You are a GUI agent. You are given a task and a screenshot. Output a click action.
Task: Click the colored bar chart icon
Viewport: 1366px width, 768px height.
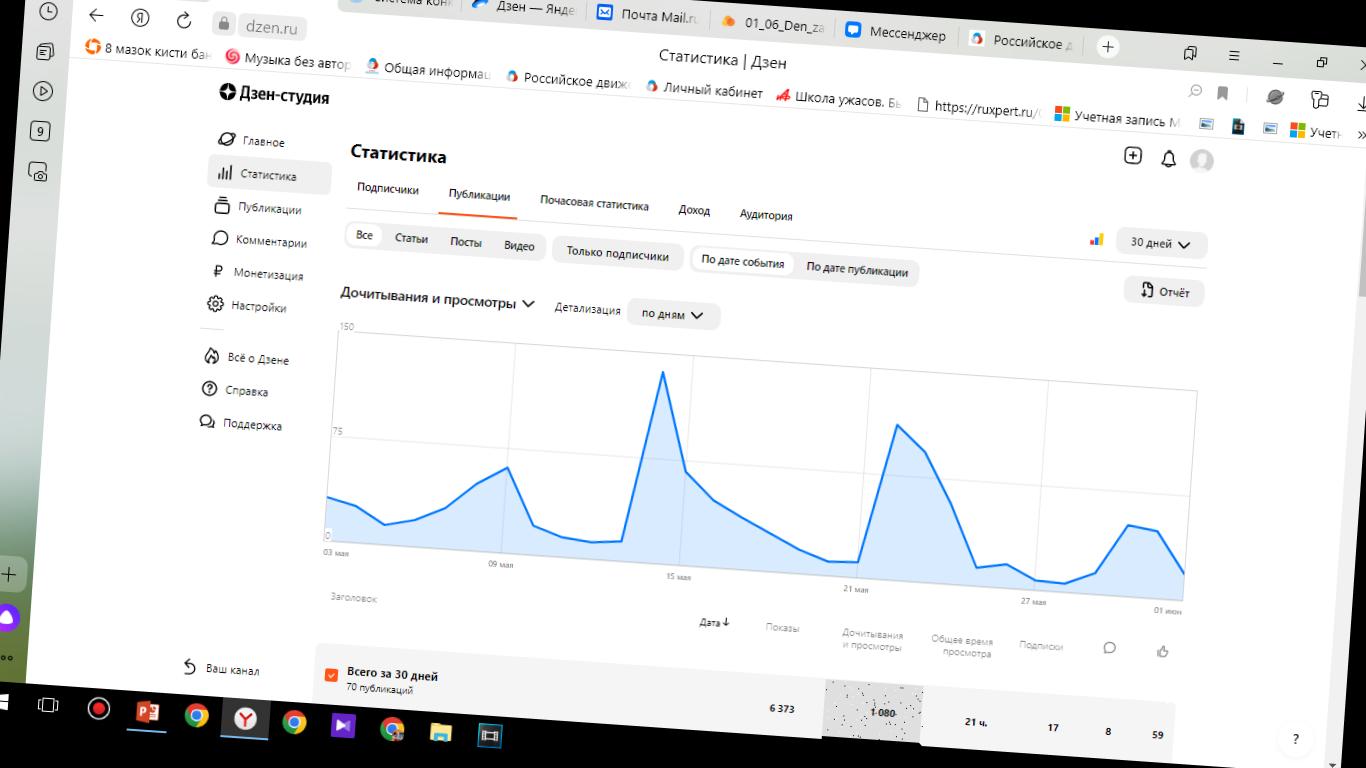pos(1097,239)
